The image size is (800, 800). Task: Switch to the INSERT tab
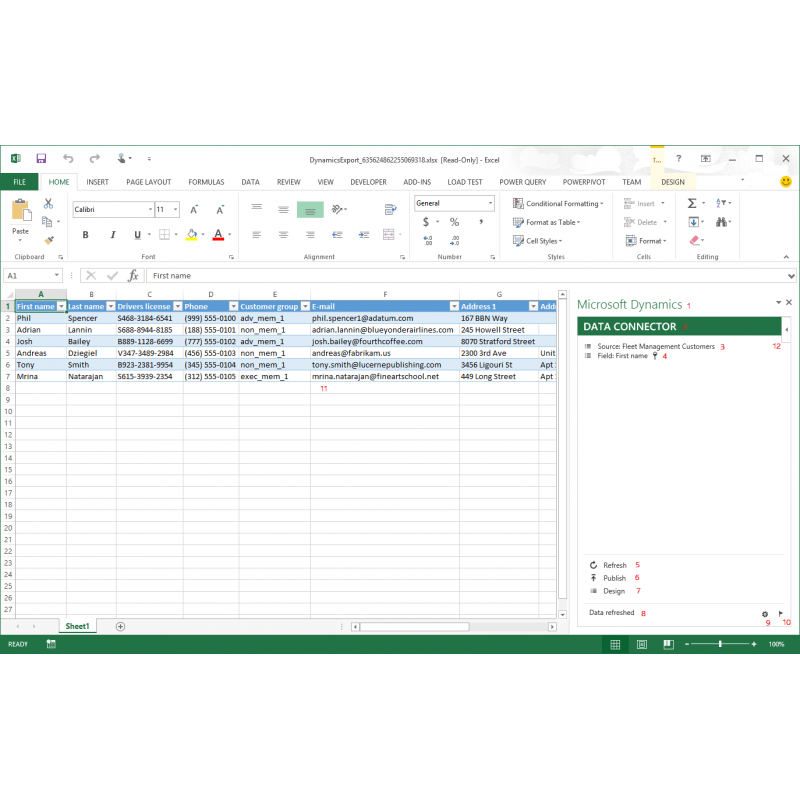[x=97, y=182]
